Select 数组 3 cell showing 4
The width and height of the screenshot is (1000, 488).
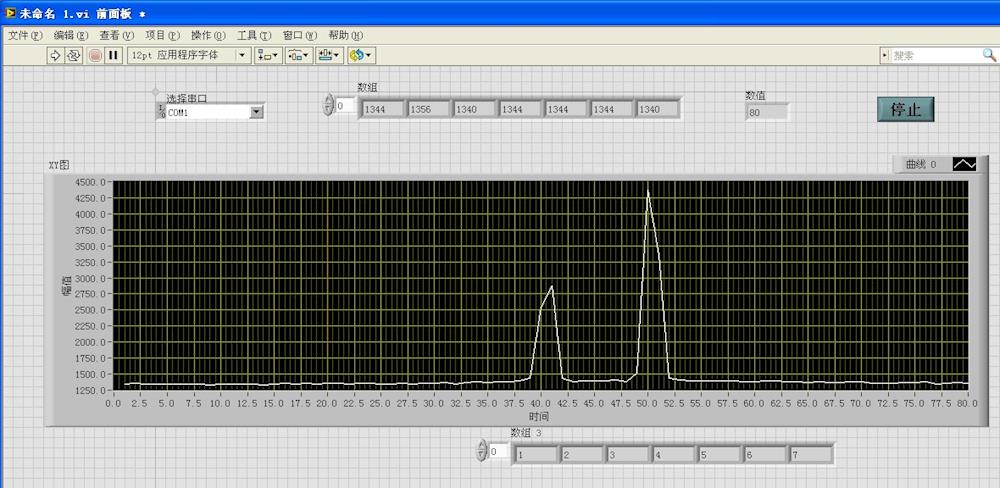coord(673,455)
